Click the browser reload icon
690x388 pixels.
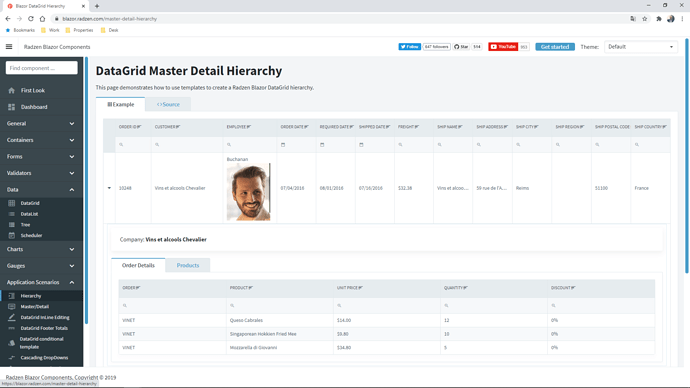31,18
